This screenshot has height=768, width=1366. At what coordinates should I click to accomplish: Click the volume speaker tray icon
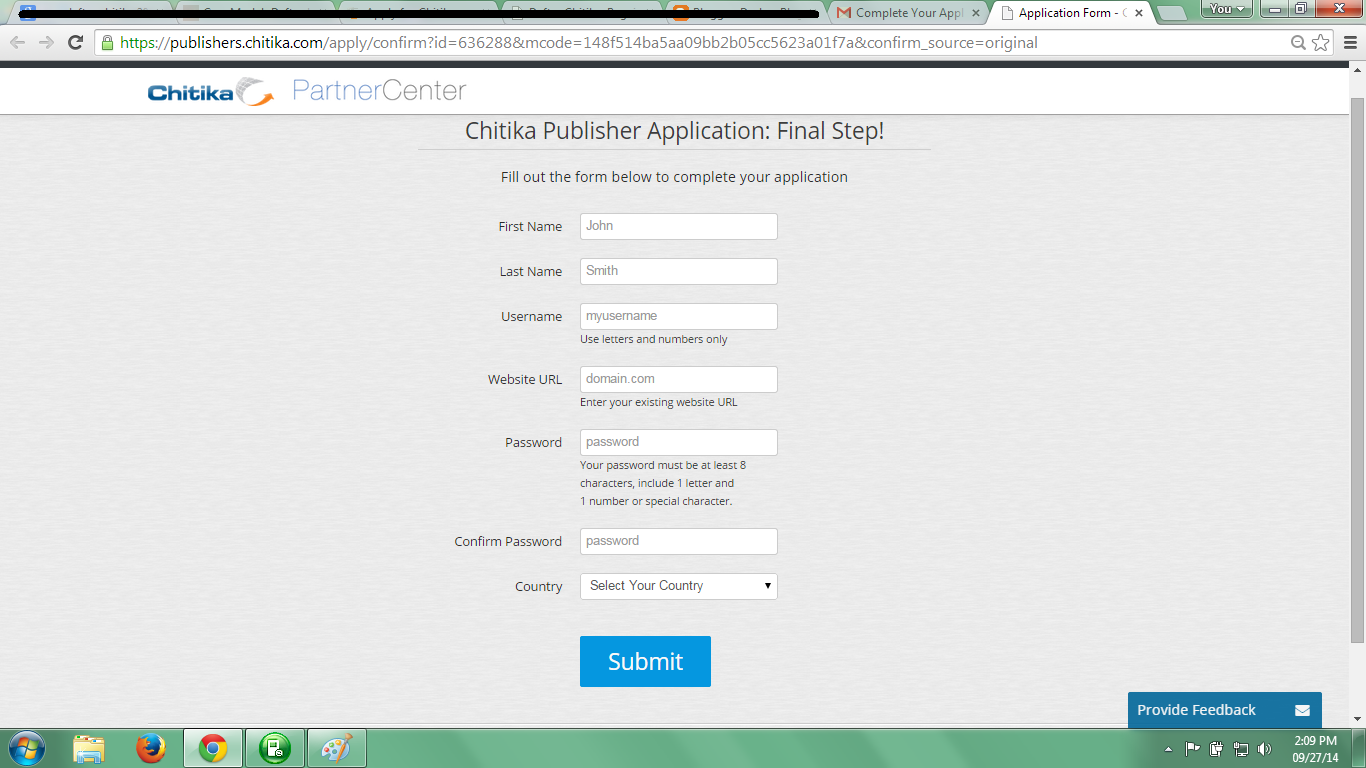(1265, 748)
